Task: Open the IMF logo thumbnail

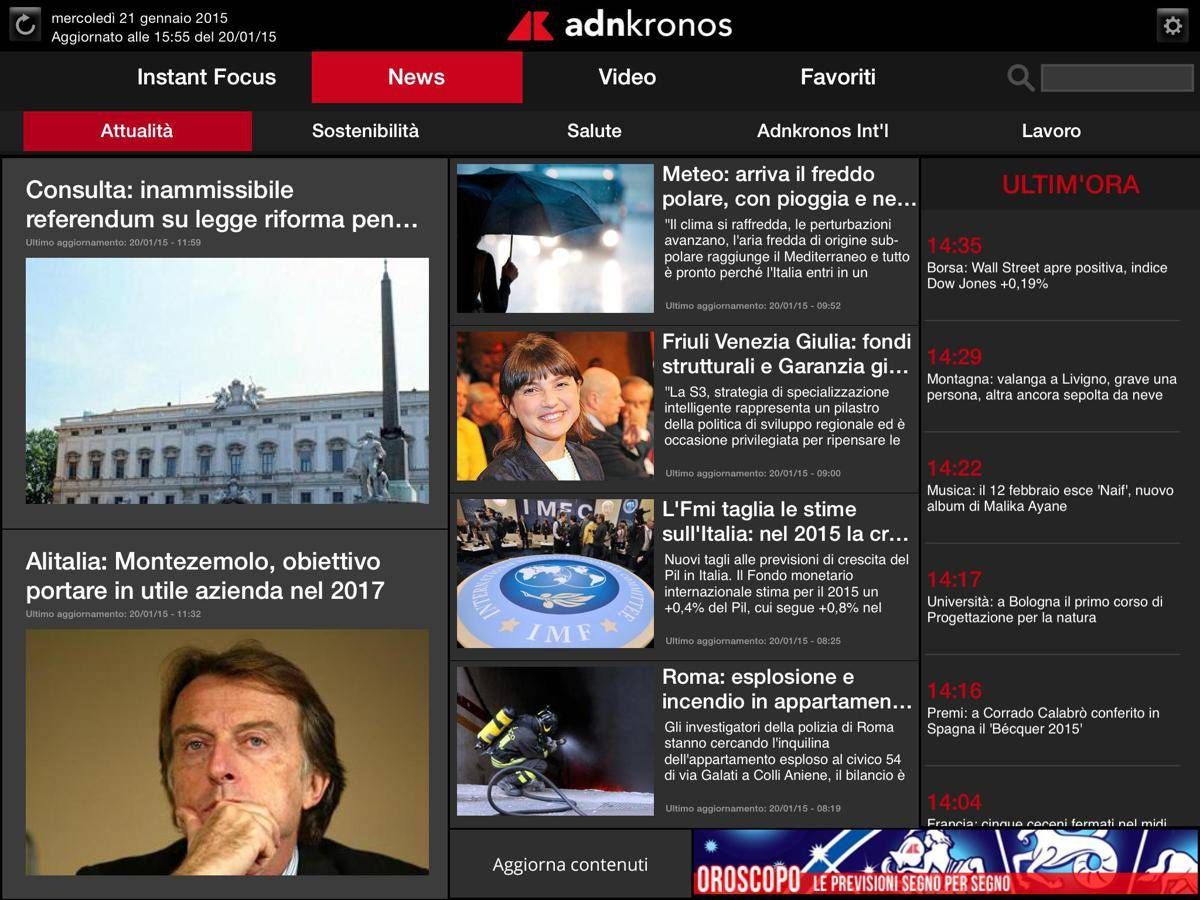Action: click(x=555, y=574)
